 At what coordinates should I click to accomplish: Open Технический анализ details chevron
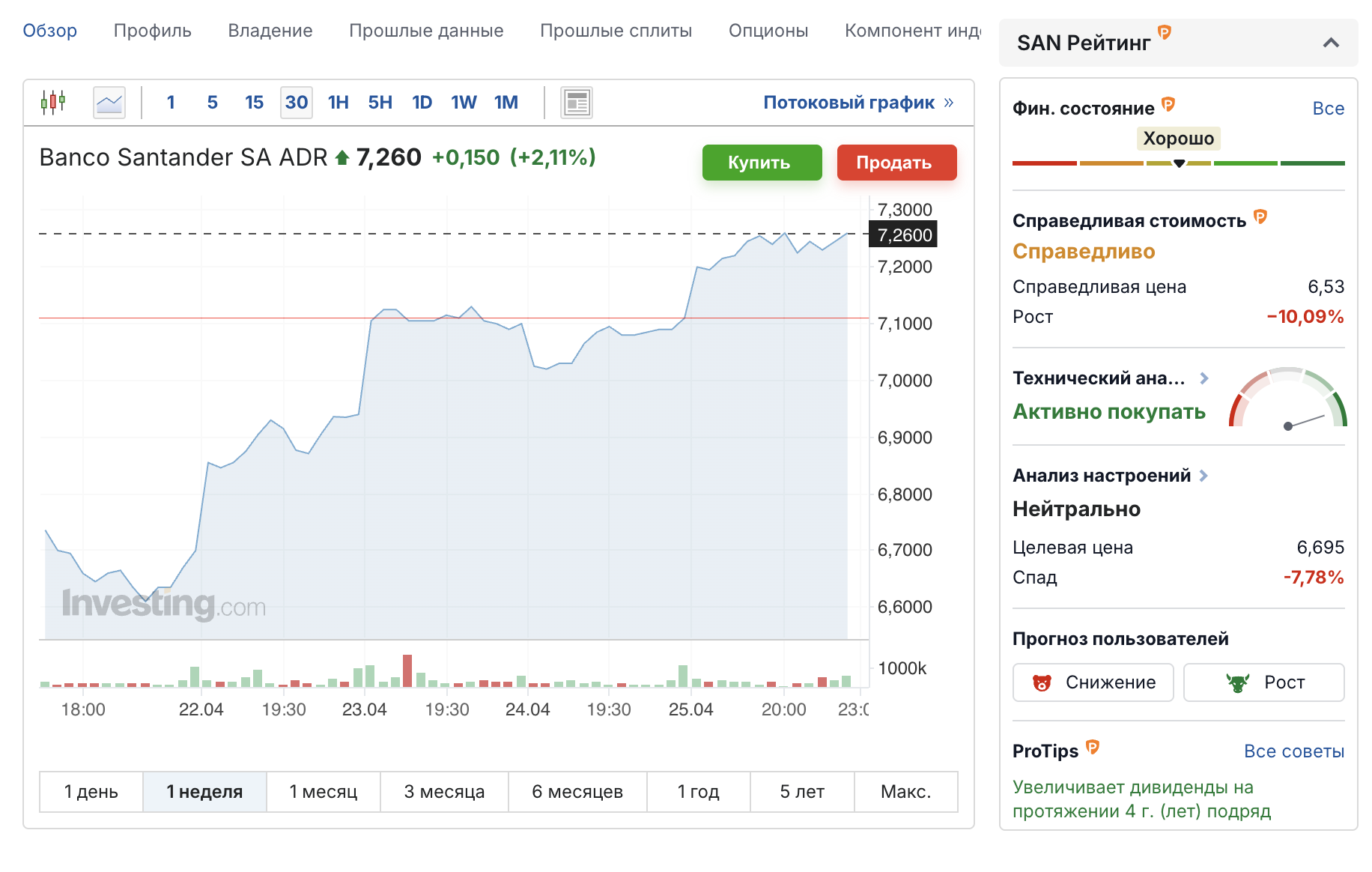(x=1204, y=378)
